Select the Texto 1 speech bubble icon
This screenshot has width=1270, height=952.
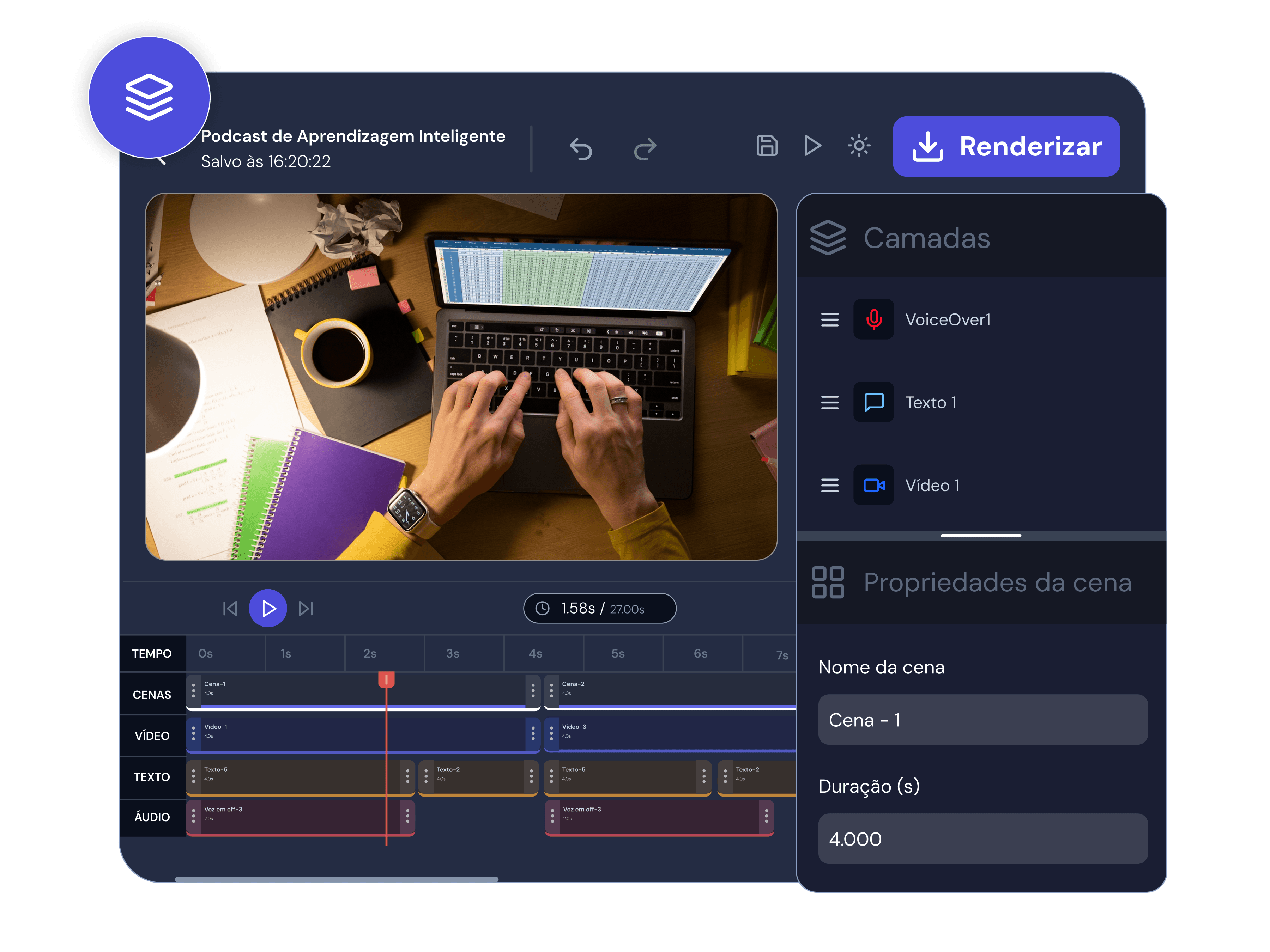pyautogui.click(x=873, y=402)
